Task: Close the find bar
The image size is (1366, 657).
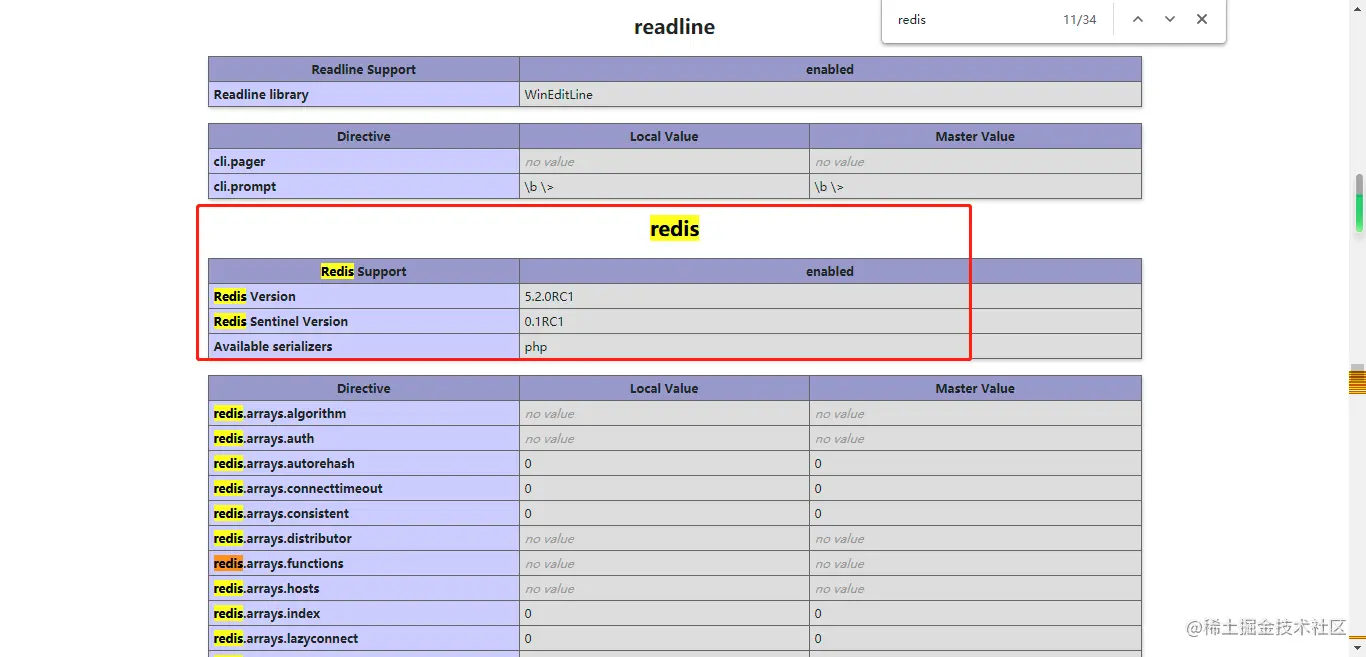Action: pos(1202,20)
